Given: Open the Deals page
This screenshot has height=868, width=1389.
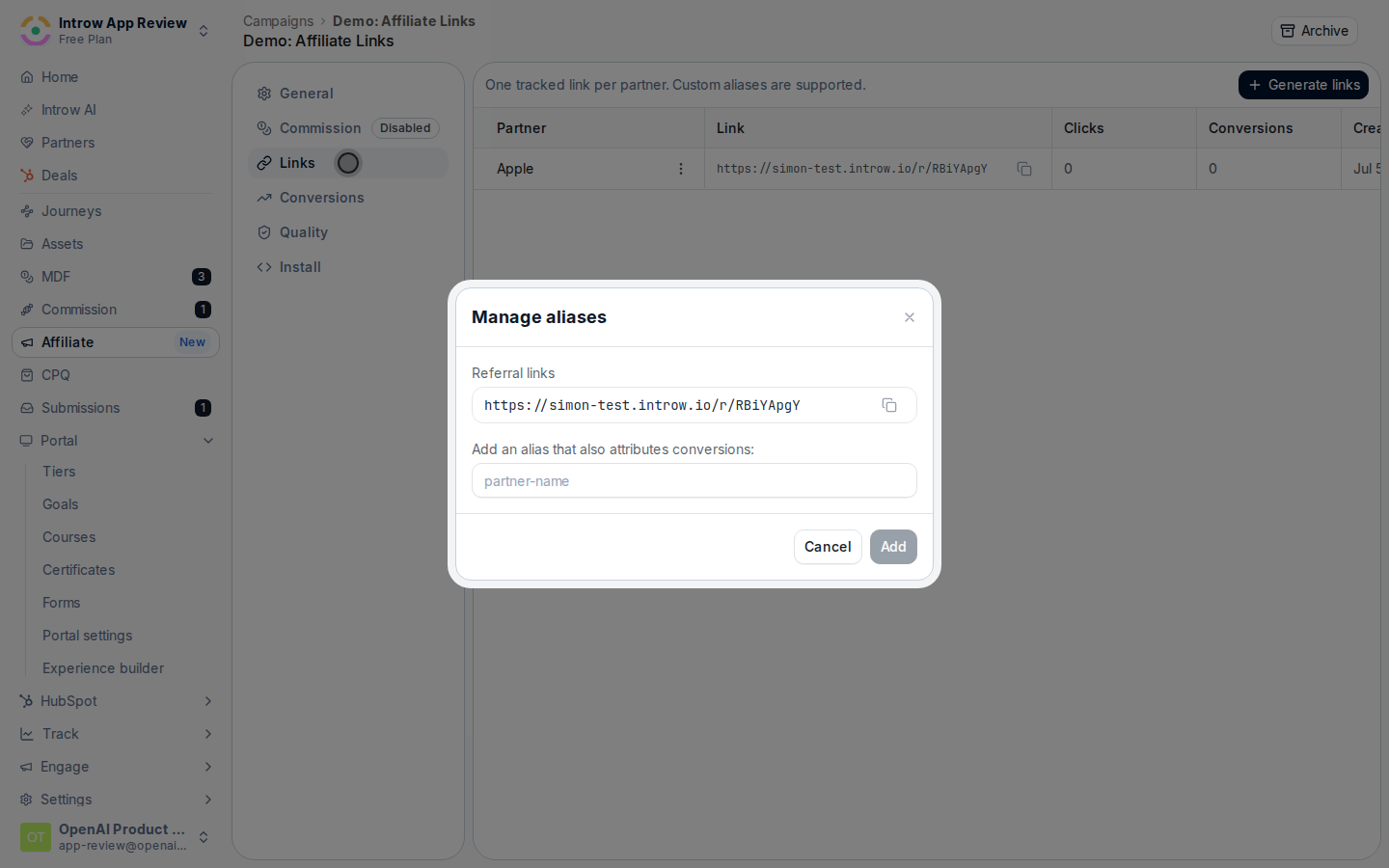Looking at the screenshot, I should tap(116, 176).
